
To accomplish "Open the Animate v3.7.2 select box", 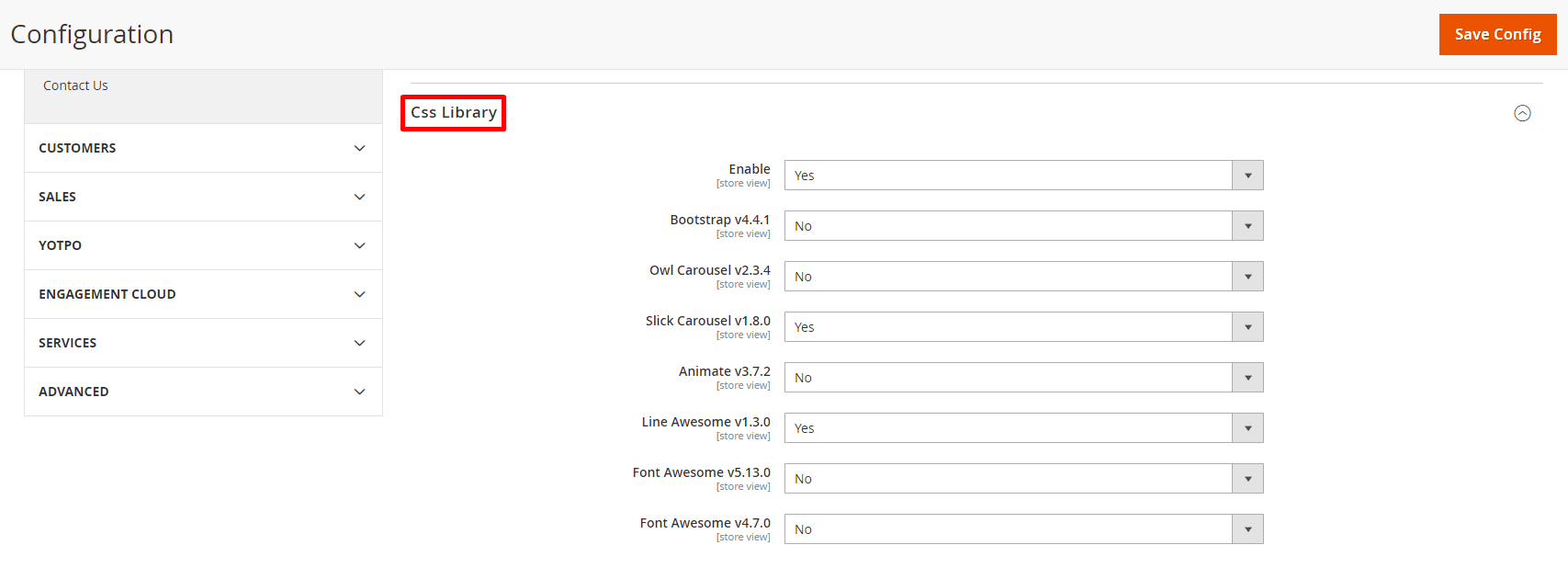I will (x=1023, y=378).
